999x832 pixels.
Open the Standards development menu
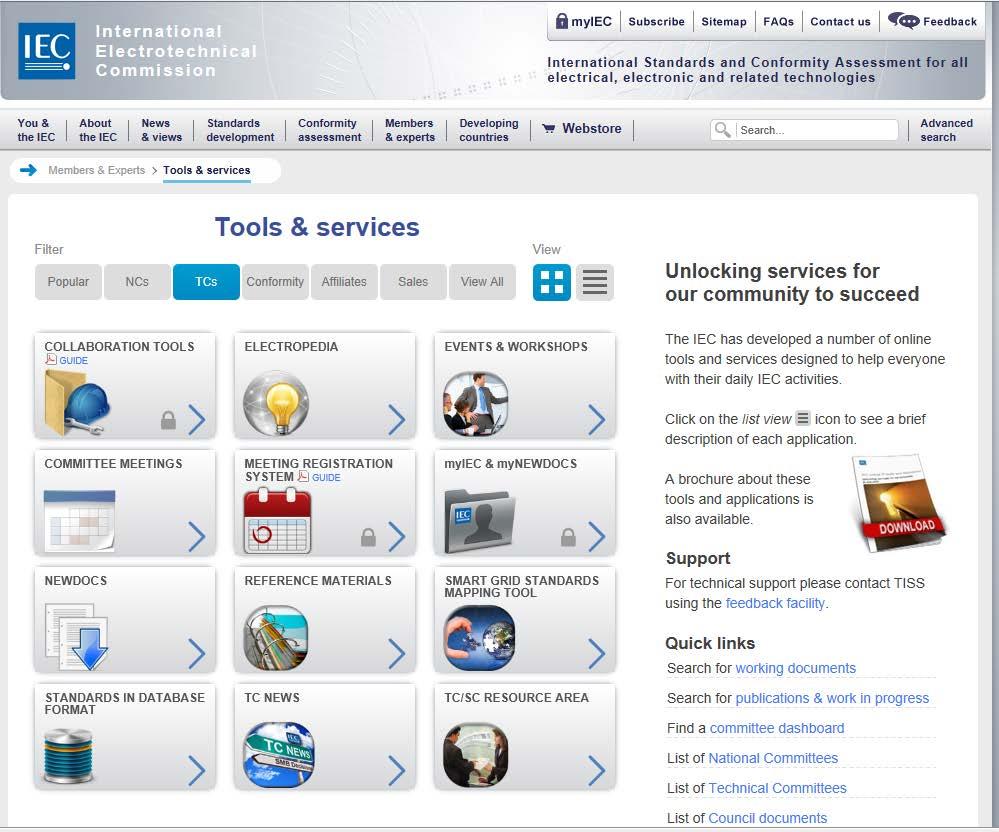pos(240,130)
